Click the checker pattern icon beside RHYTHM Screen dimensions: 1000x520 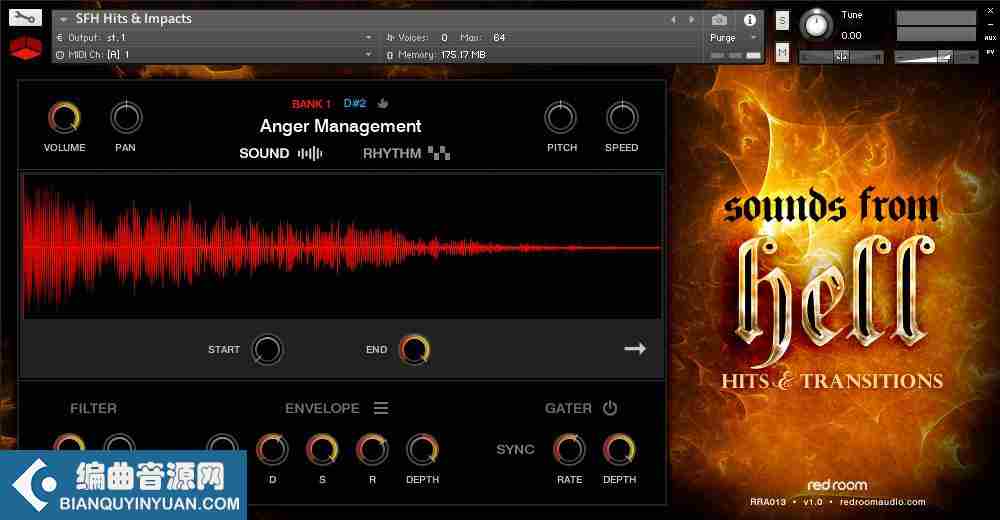click(x=439, y=153)
